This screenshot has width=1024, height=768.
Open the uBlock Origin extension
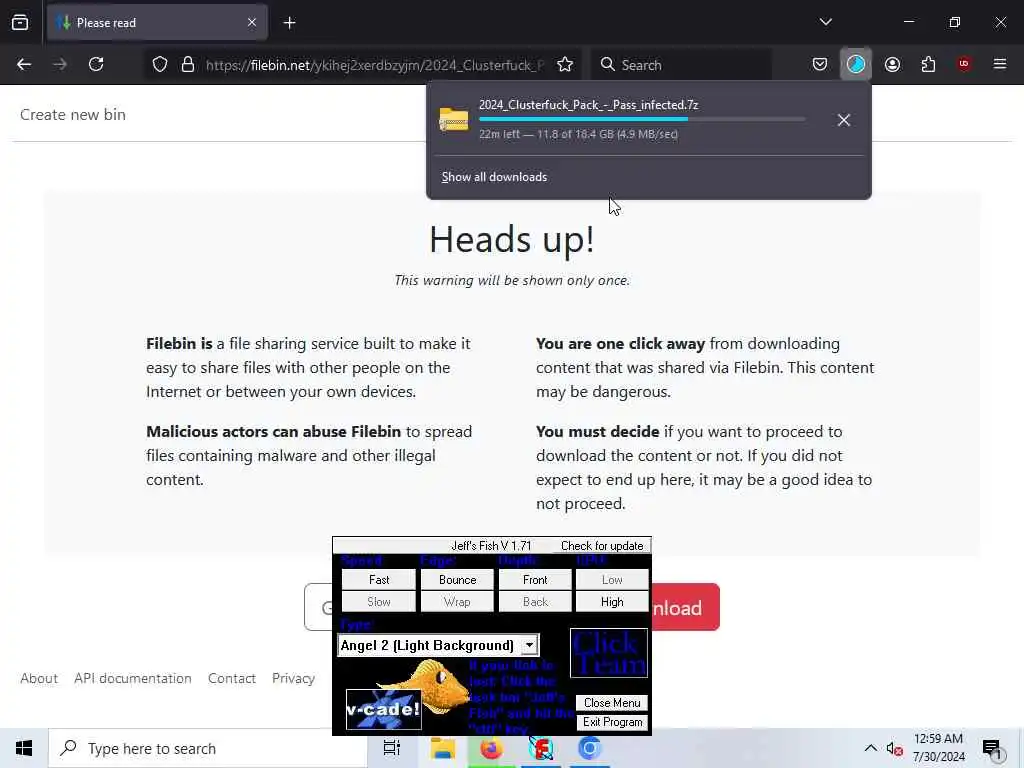coord(964,64)
